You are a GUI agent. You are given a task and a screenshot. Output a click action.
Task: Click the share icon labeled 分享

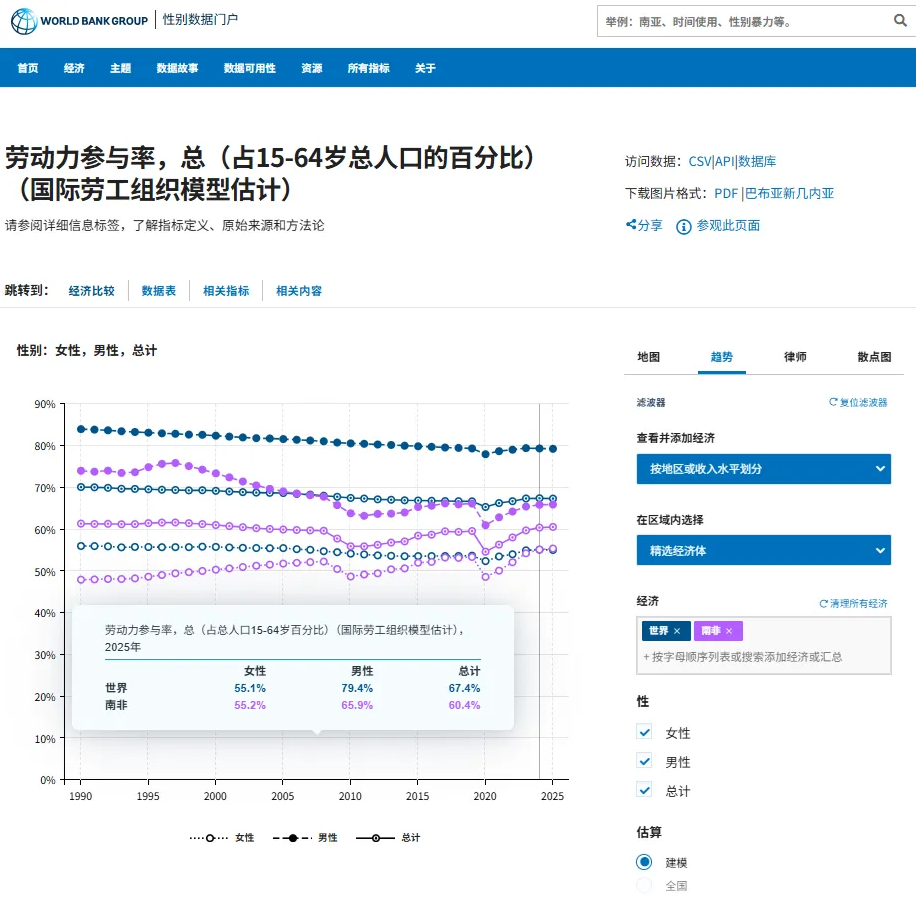(x=631, y=224)
